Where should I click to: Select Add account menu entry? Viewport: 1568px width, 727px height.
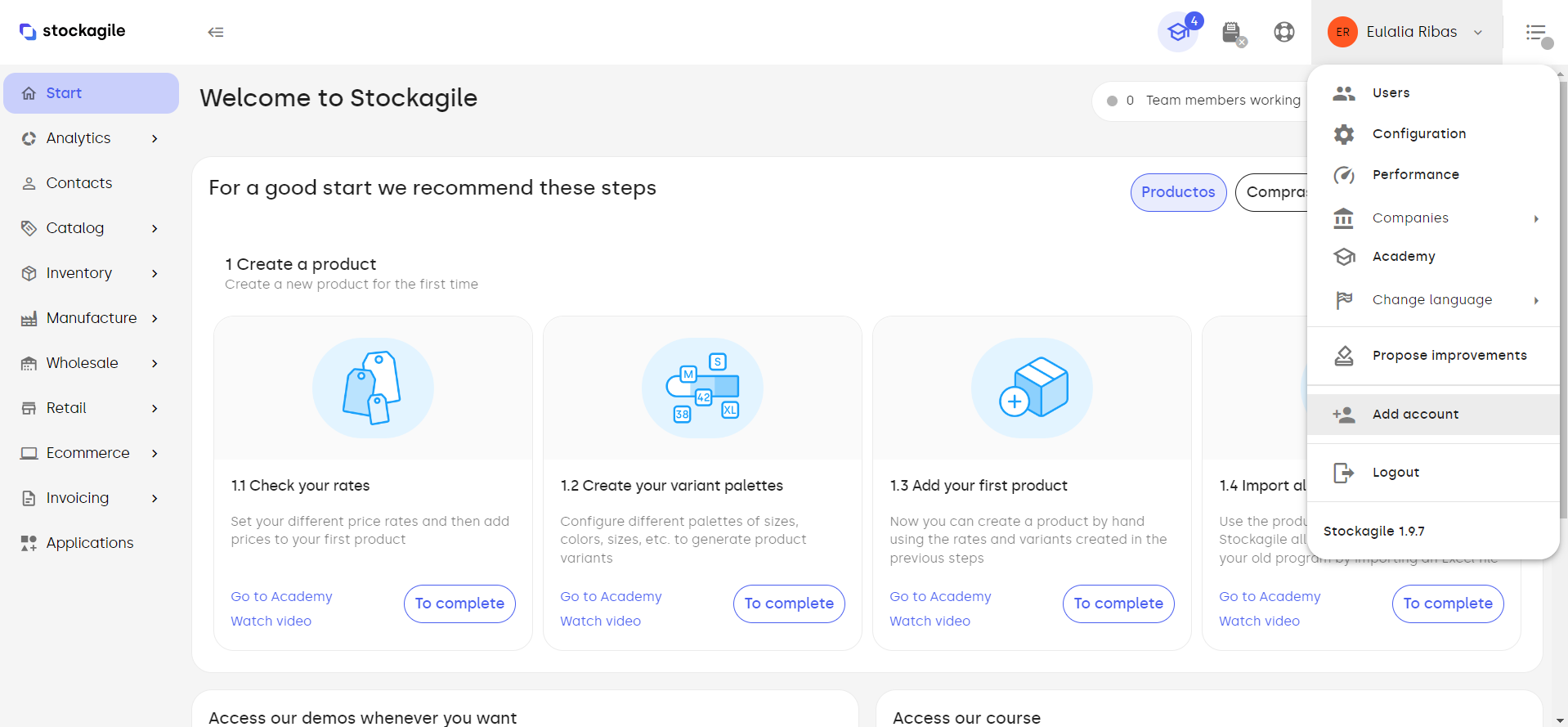pos(1433,415)
